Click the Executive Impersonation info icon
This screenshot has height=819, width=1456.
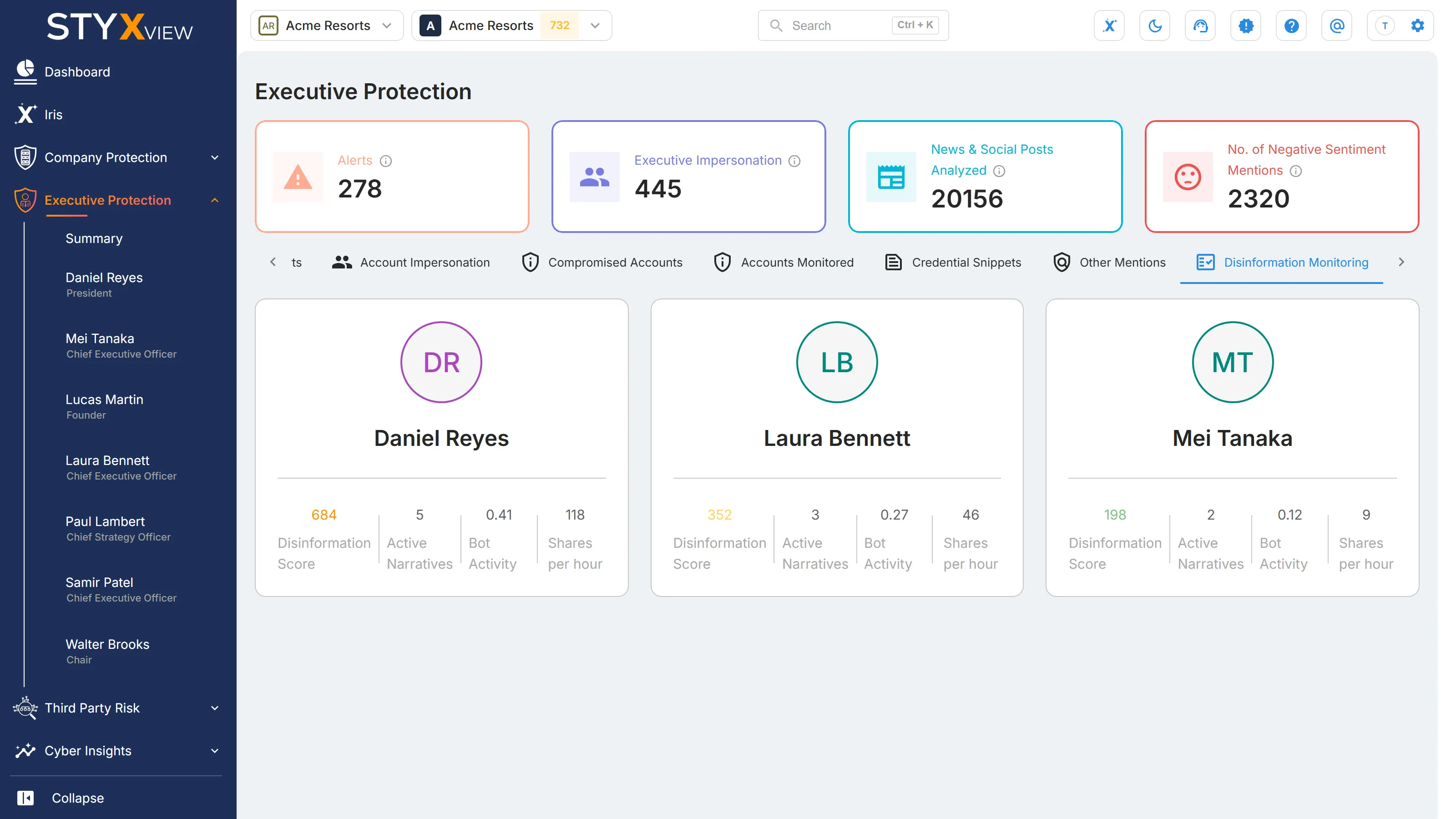794,161
